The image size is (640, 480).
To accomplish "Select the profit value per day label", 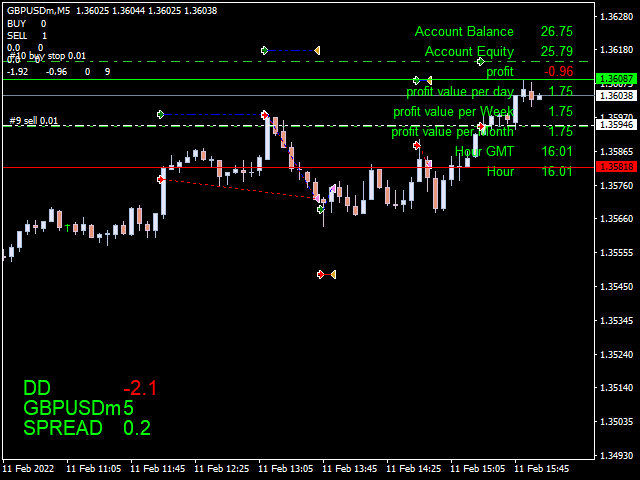I will [460, 92].
